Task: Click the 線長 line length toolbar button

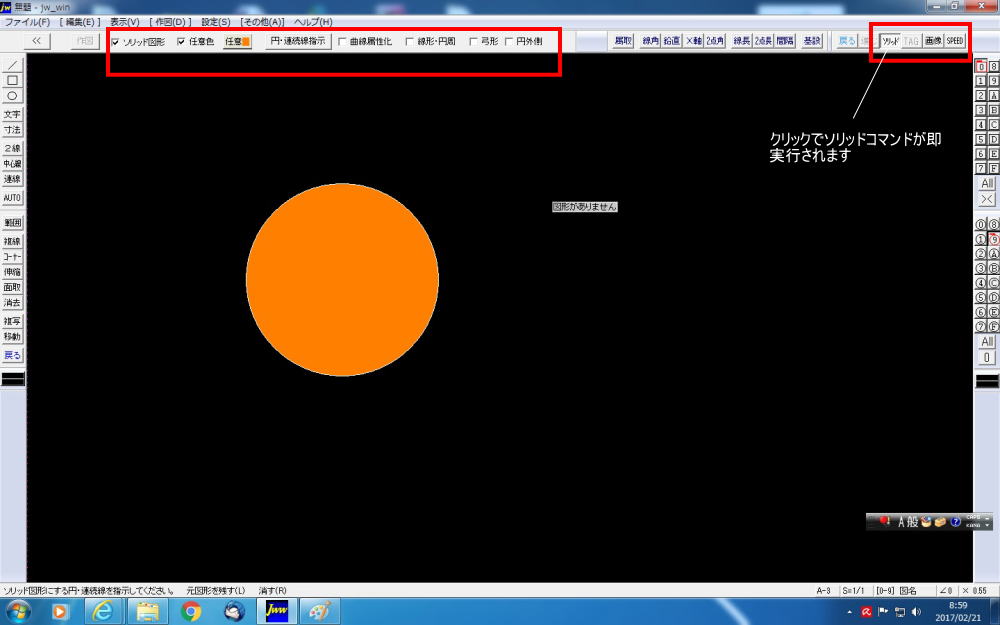Action: [742, 41]
